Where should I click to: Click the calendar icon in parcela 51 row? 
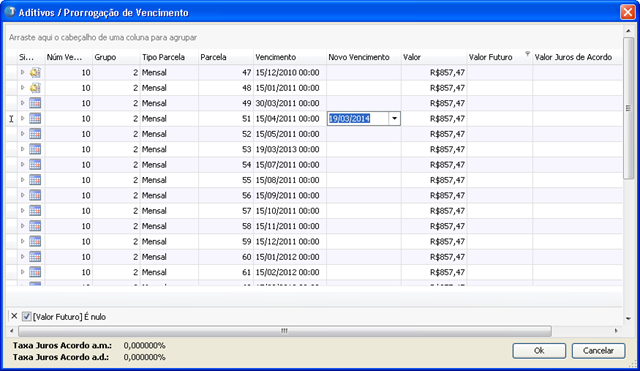click(x=35, y=119)
